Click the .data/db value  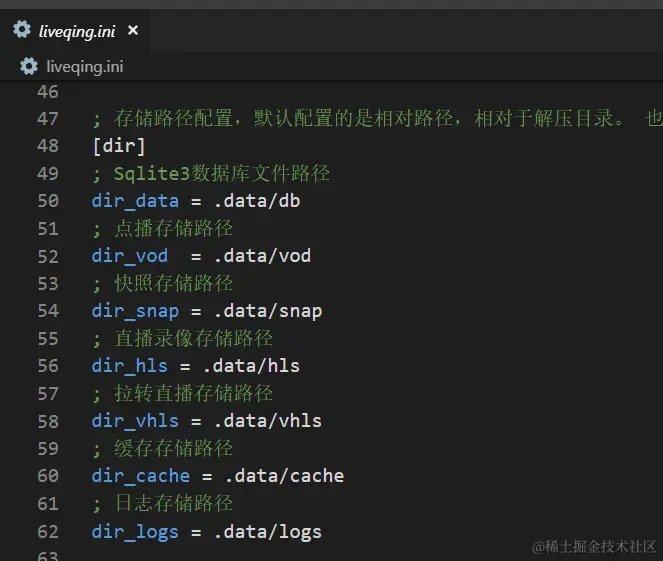click(x=257, y=201)
